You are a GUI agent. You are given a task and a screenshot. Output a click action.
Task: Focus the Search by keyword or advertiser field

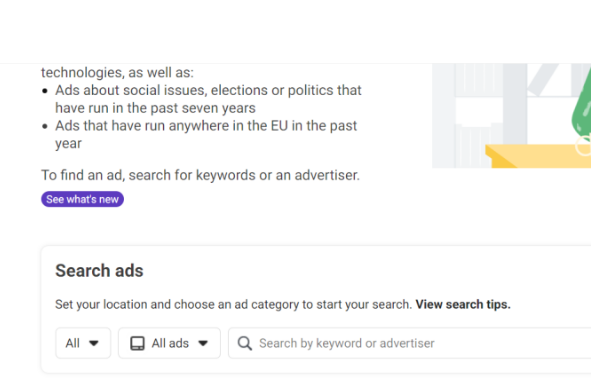pyautogui.click(x=409, y=343)
